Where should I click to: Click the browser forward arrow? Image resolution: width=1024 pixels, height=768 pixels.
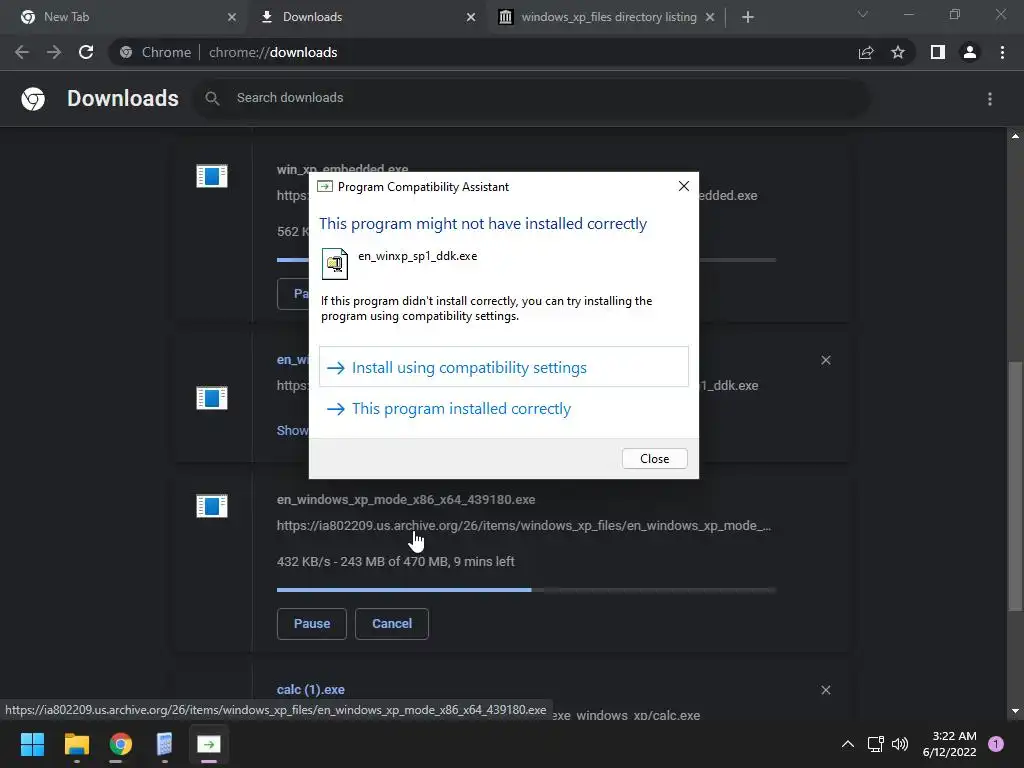click(x=54, y=52)
